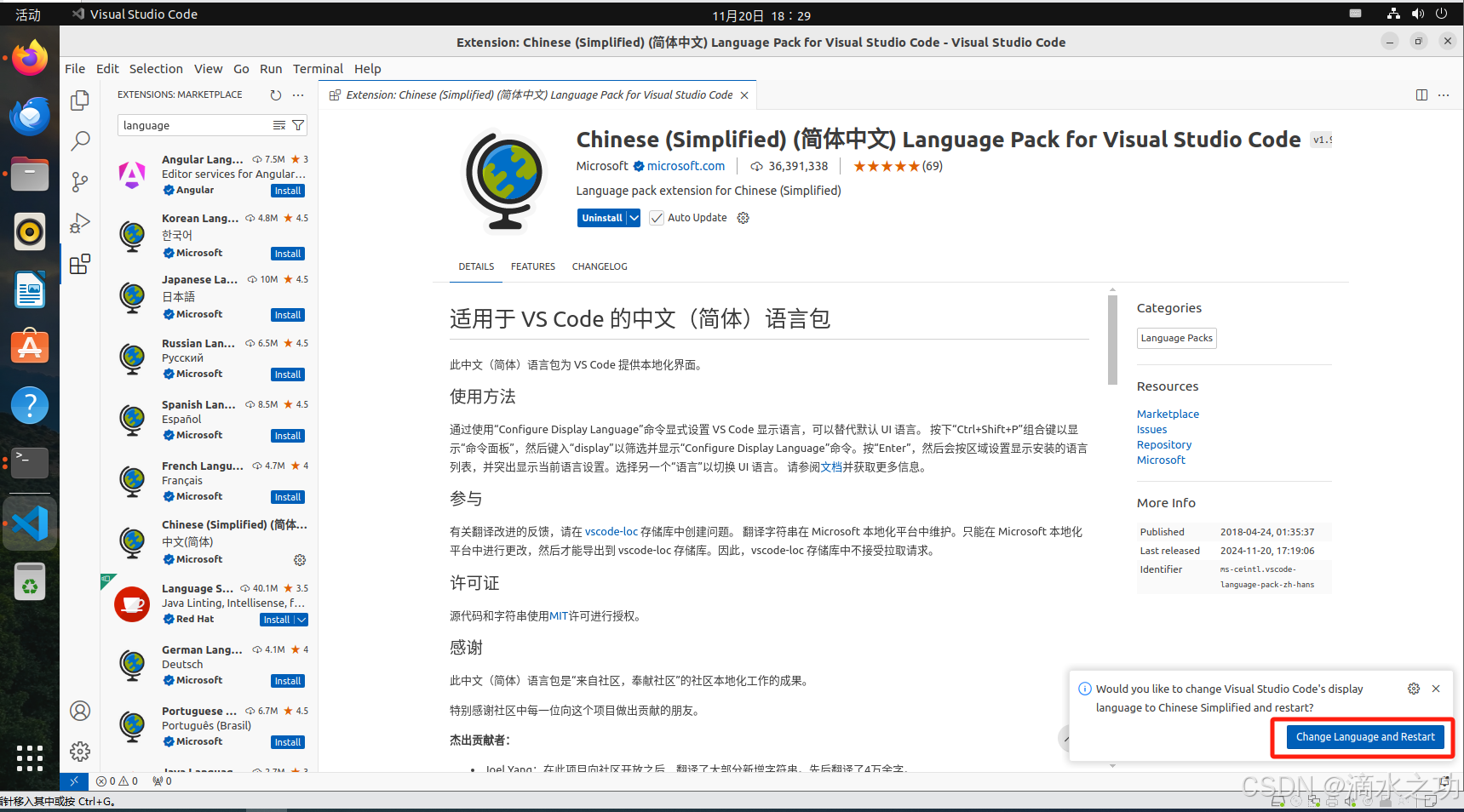This screenshot has height=812, width=1464.
Task: Select the Language Packs category tag
Action: point(1177,338)
